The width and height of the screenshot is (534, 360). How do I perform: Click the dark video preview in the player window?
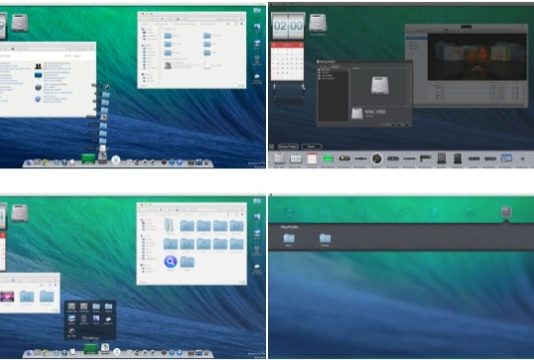[477, 57]
